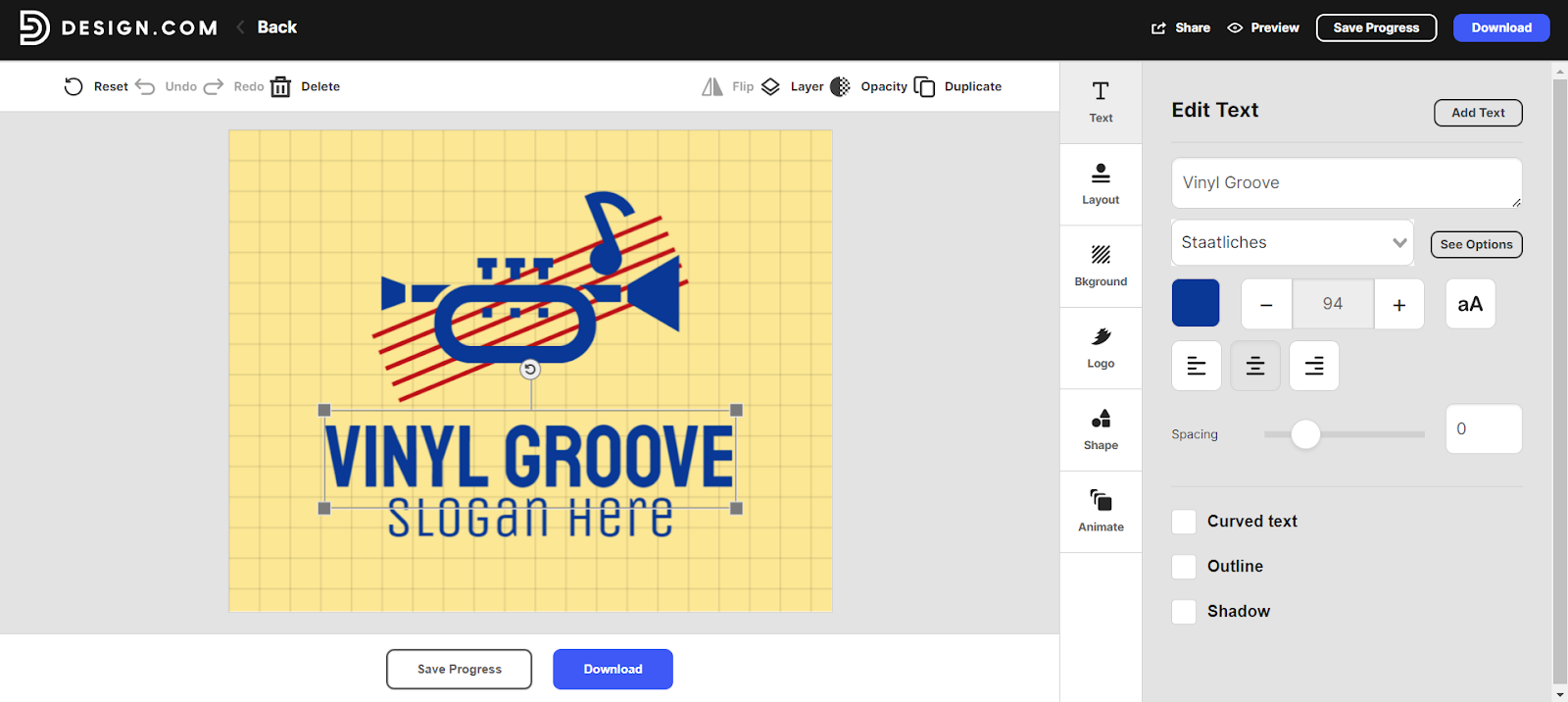The height and width of the screenshot is (702, 1568).
Task: Open the Logo panel
Action: pos(1101,348)
